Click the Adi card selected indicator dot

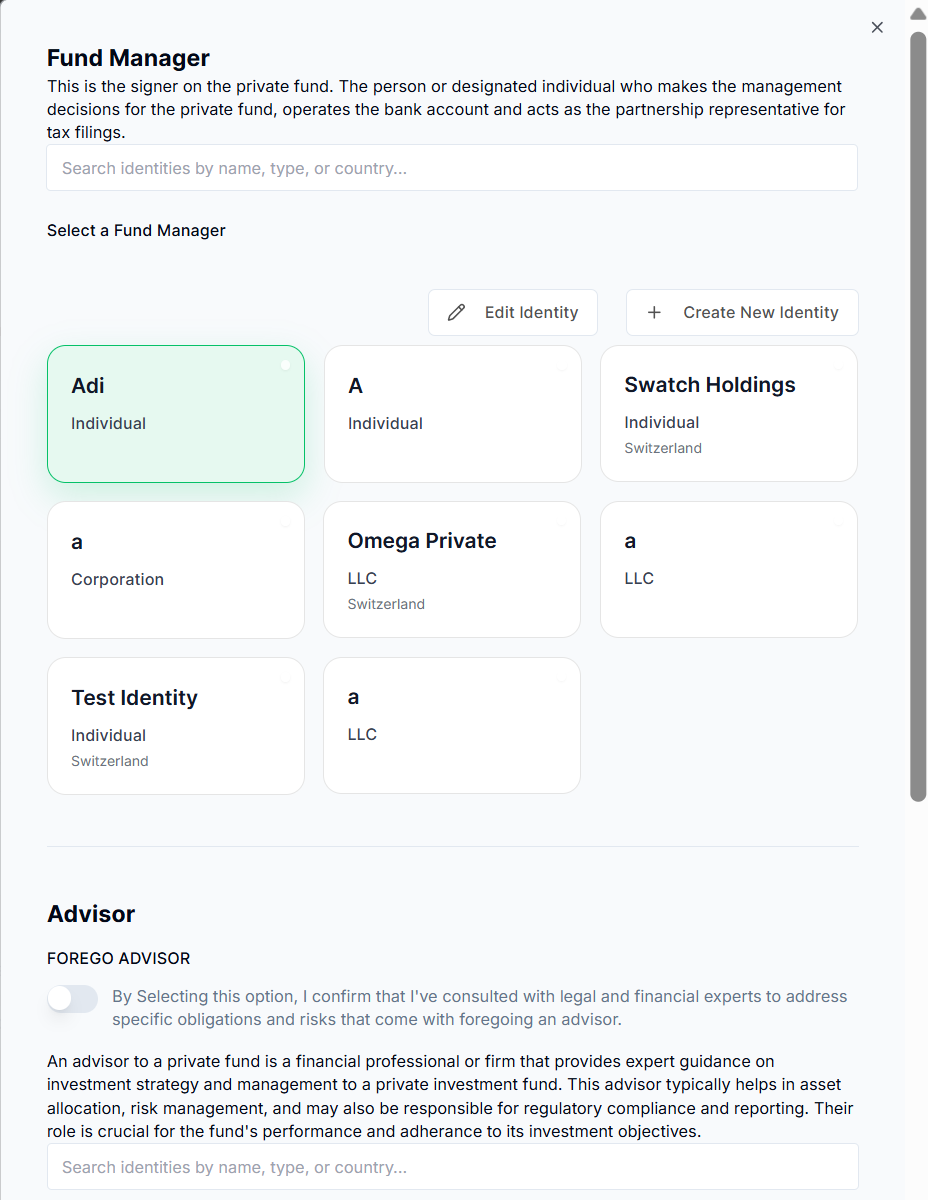coord(285,365)
